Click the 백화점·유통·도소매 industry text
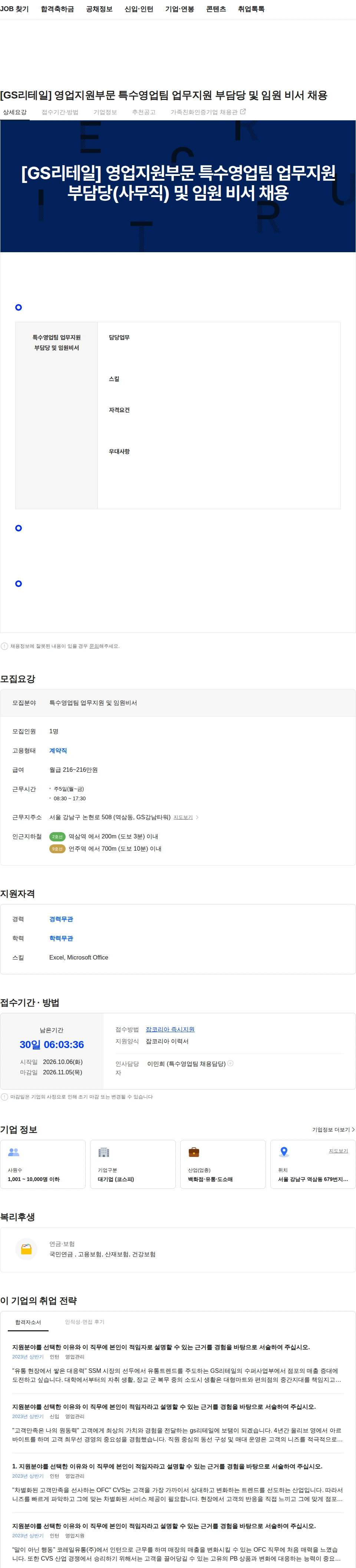 tap(210, 1179)
